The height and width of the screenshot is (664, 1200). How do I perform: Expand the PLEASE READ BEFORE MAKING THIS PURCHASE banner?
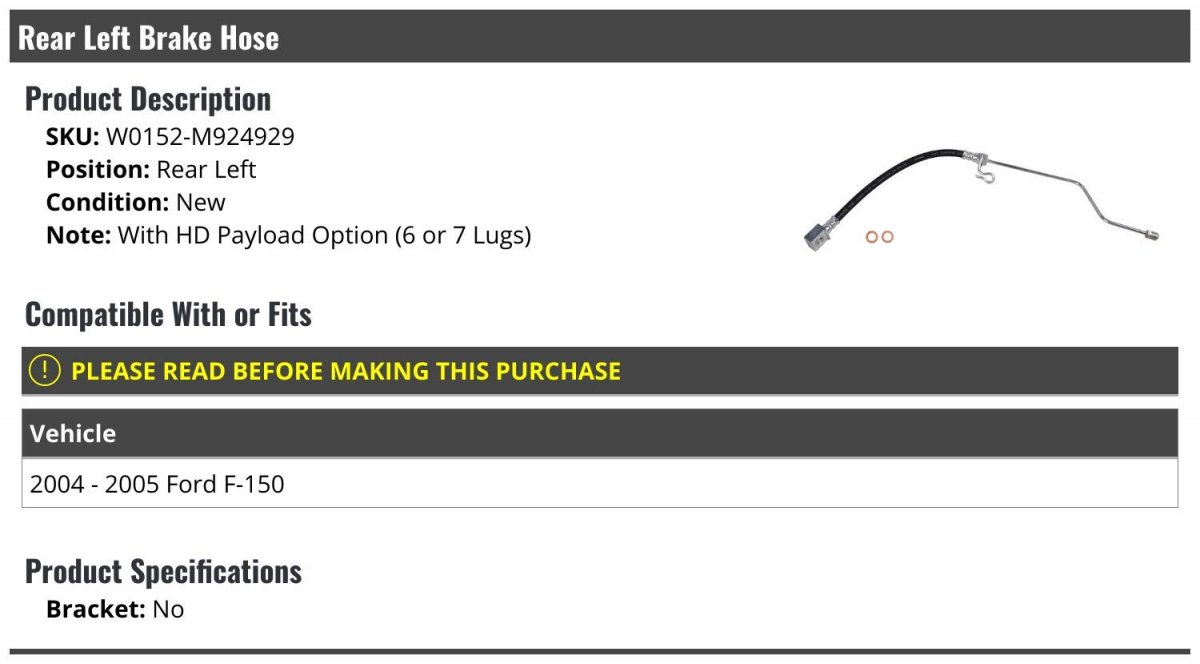click(x=600, y=371)
